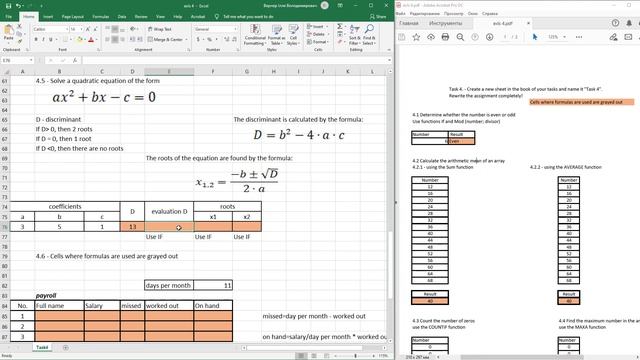Toggle Italic formatting
This screenshot has height=360, width=640.
[43, 40]
